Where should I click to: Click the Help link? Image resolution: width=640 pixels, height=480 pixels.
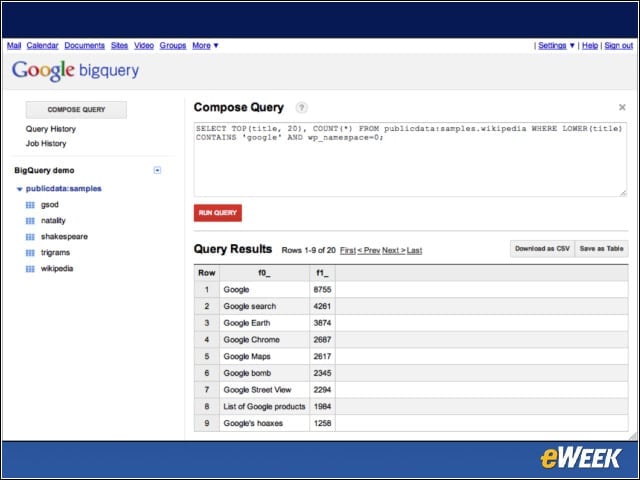pos(590,45)
